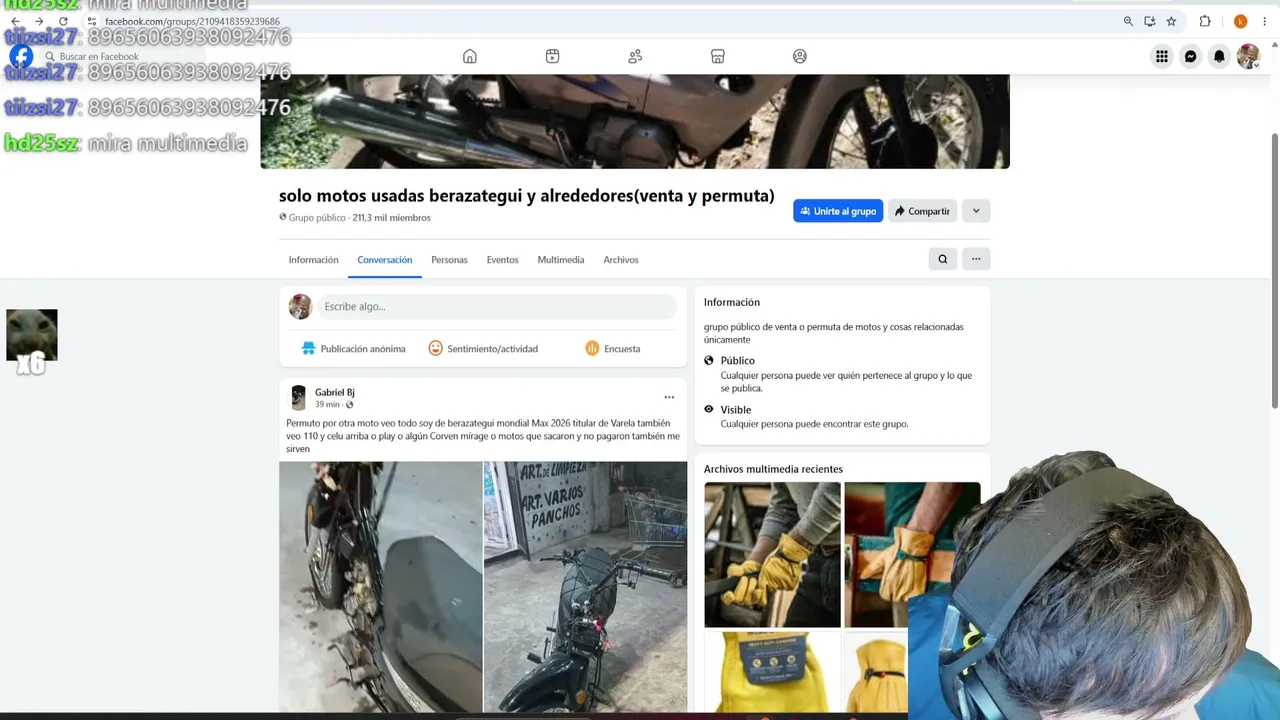Open Messenger chats
This screenshot has width=1280, height=720.
pos(1190,57)
